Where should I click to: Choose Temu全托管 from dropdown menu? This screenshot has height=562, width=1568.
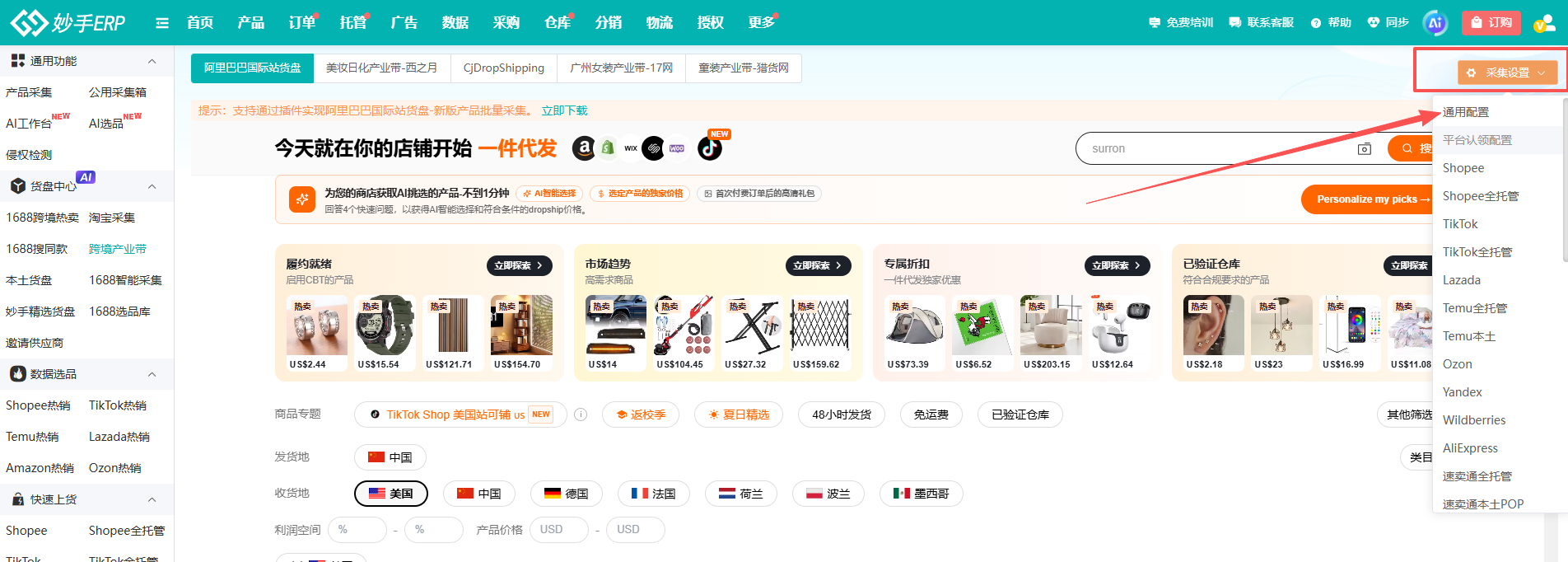(x=1475, y=308)
